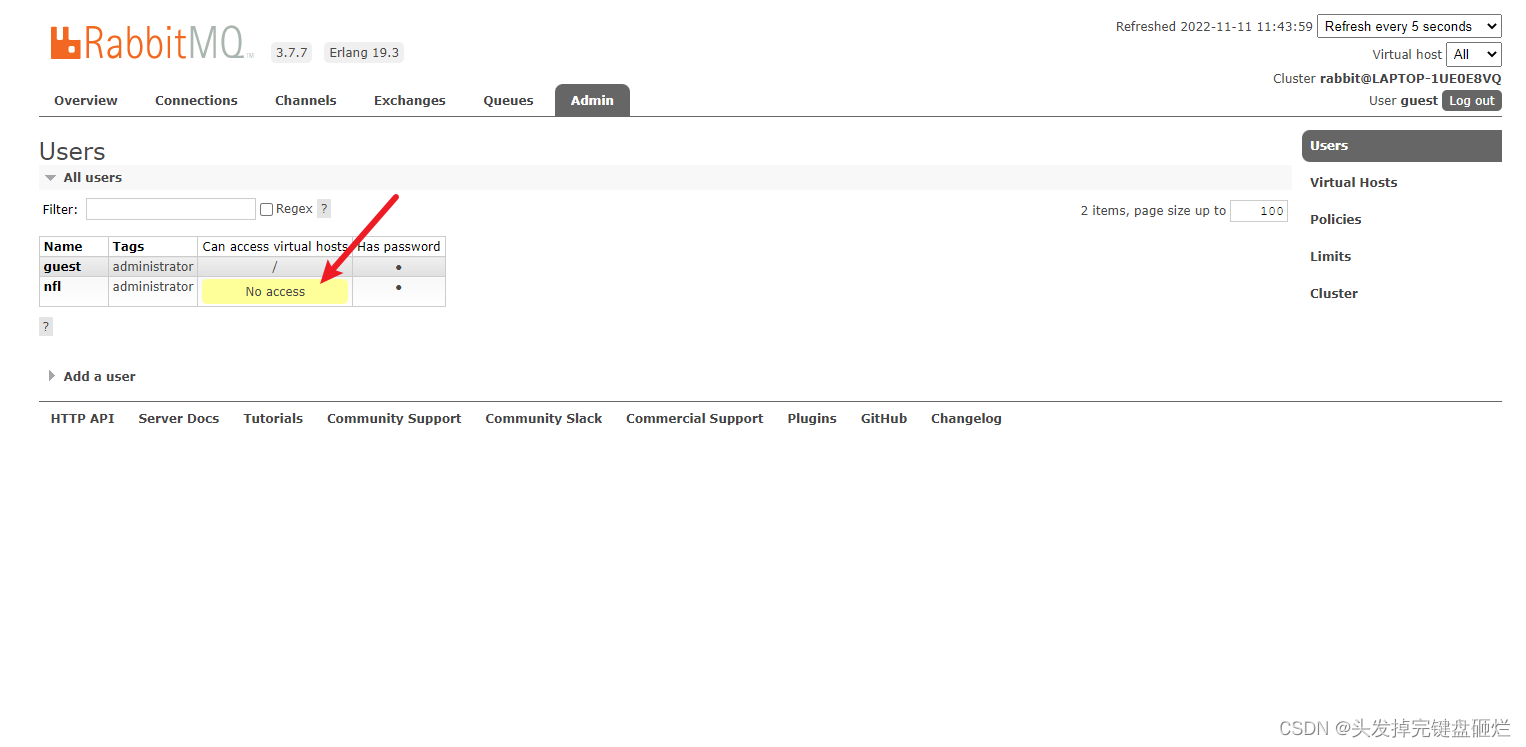Open the Commercial Support link
This screenshot has height=747, width=1526.
tap(695, 418)
